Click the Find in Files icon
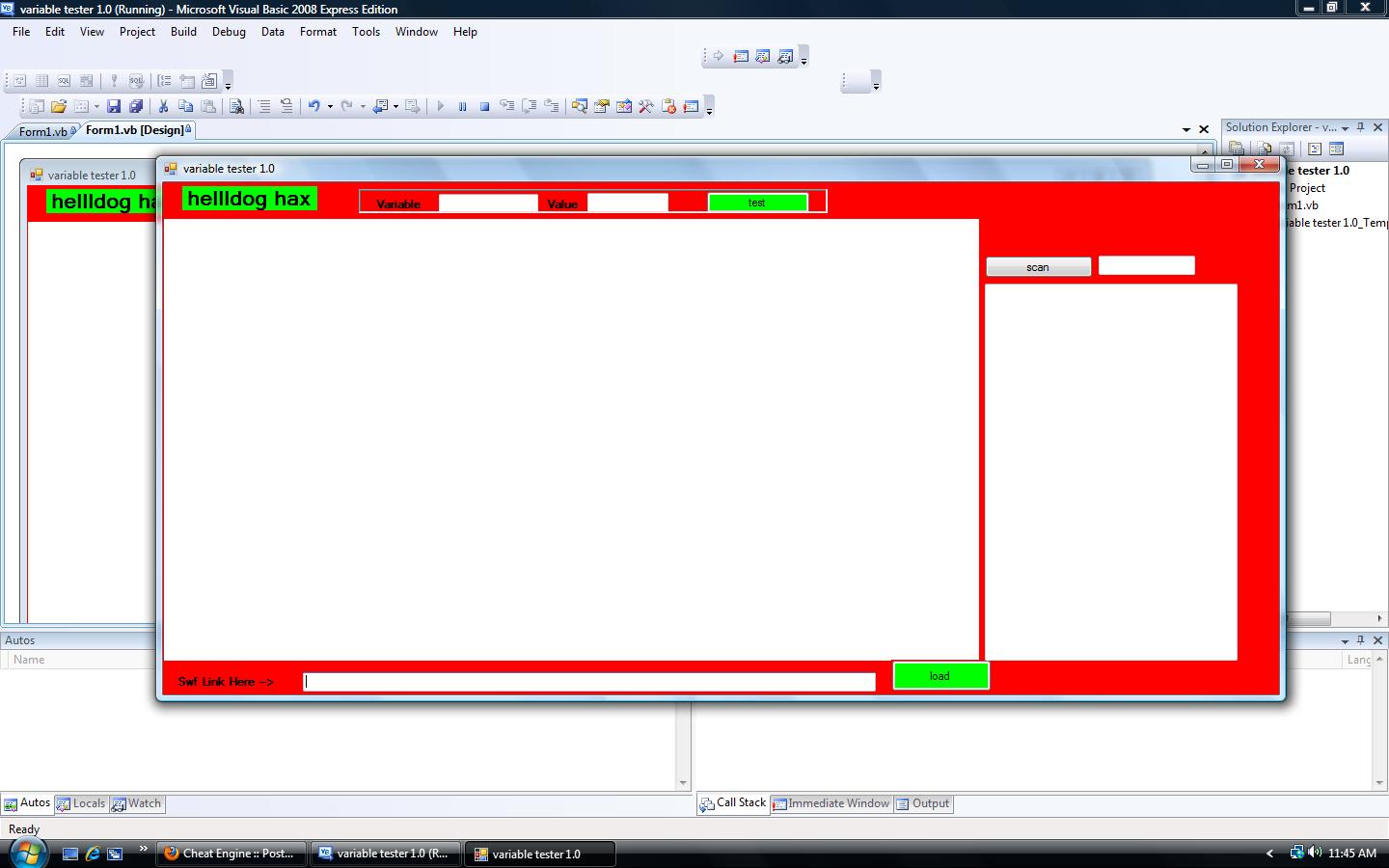The height and width of the screenshot is (868, 1389). [x=236, y=106]
